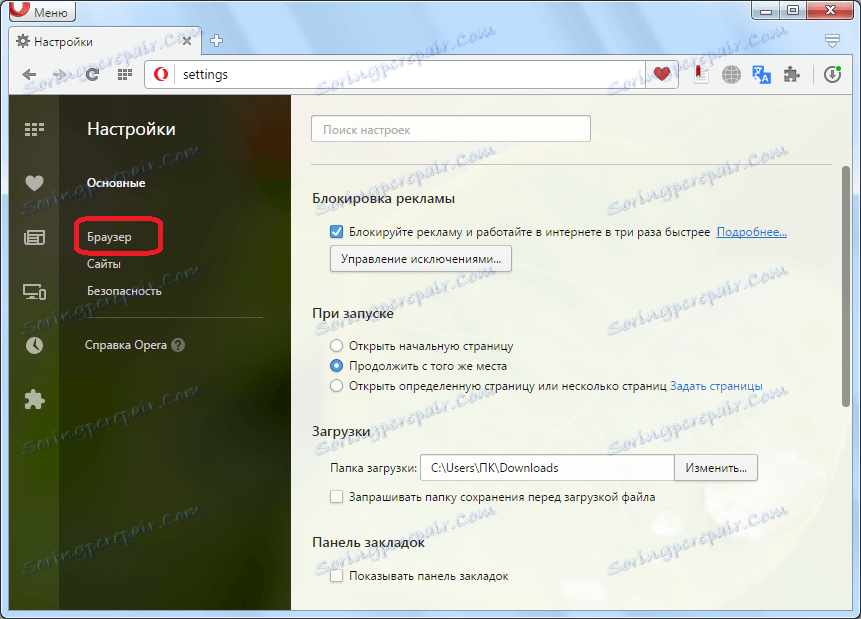Click the Поиск настроек search field

pos(451,129)
